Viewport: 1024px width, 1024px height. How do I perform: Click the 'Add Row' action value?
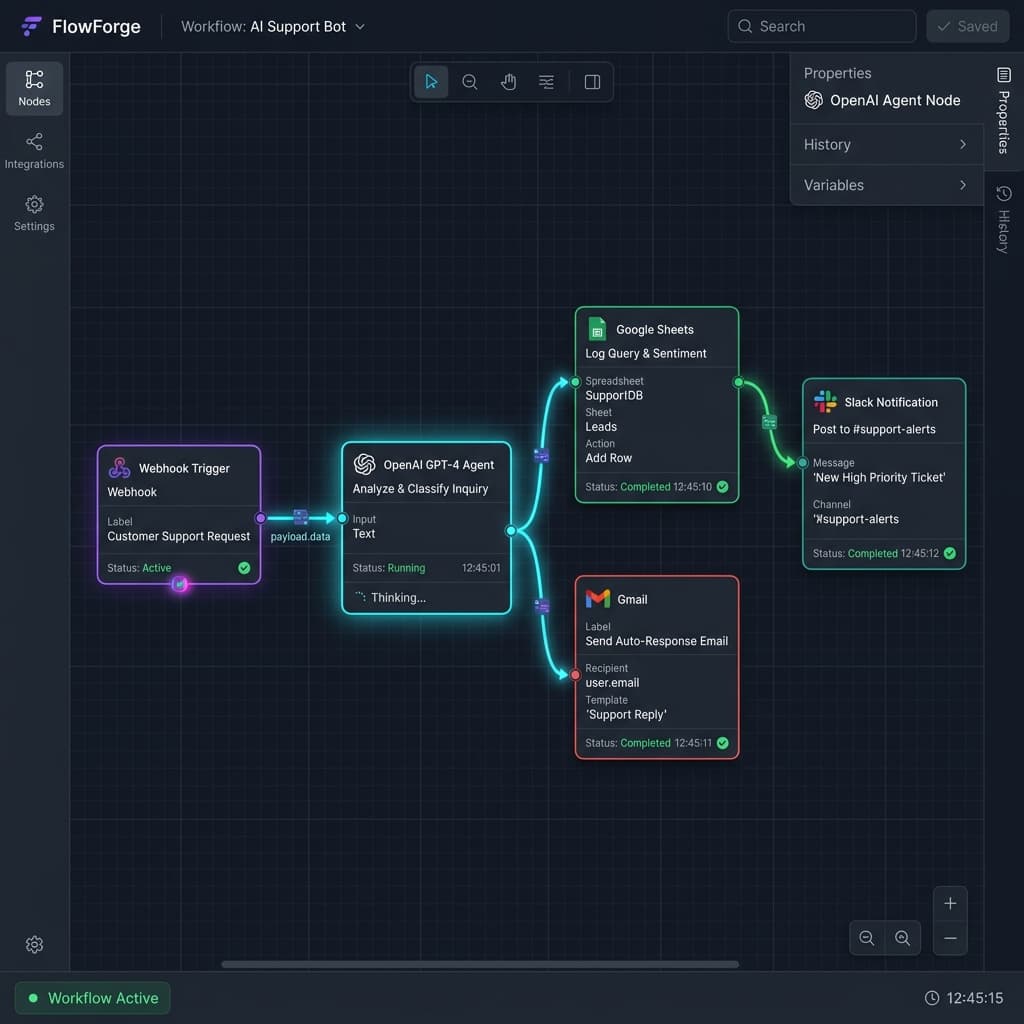click(609, 458)
